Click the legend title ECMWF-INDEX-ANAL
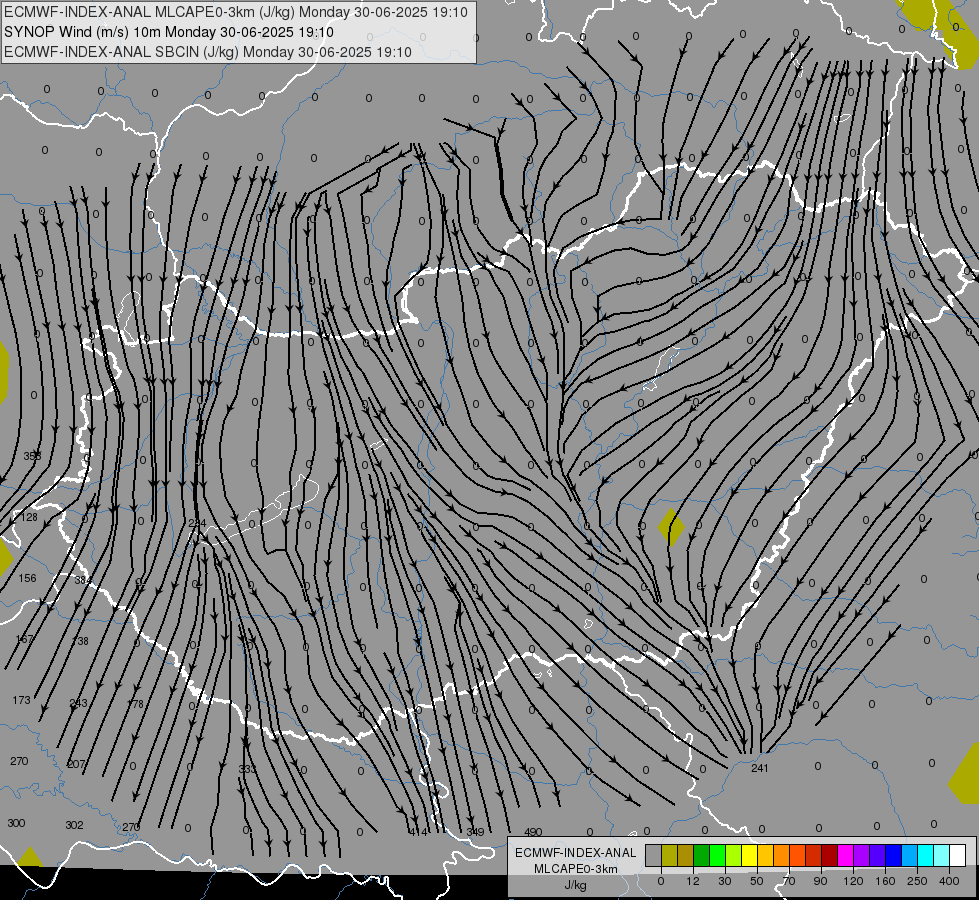 (x=576, y=853)
